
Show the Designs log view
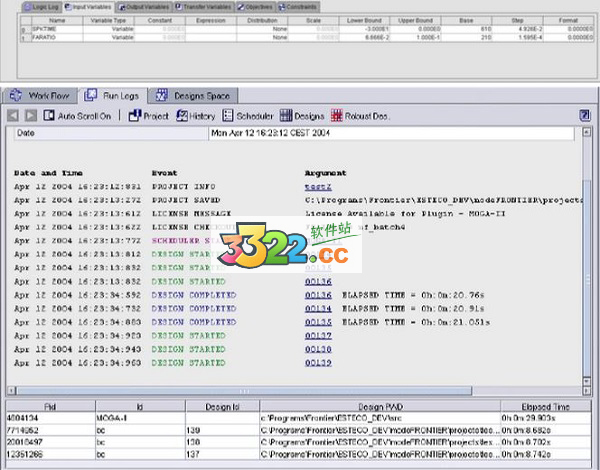[x=303, y=116]
